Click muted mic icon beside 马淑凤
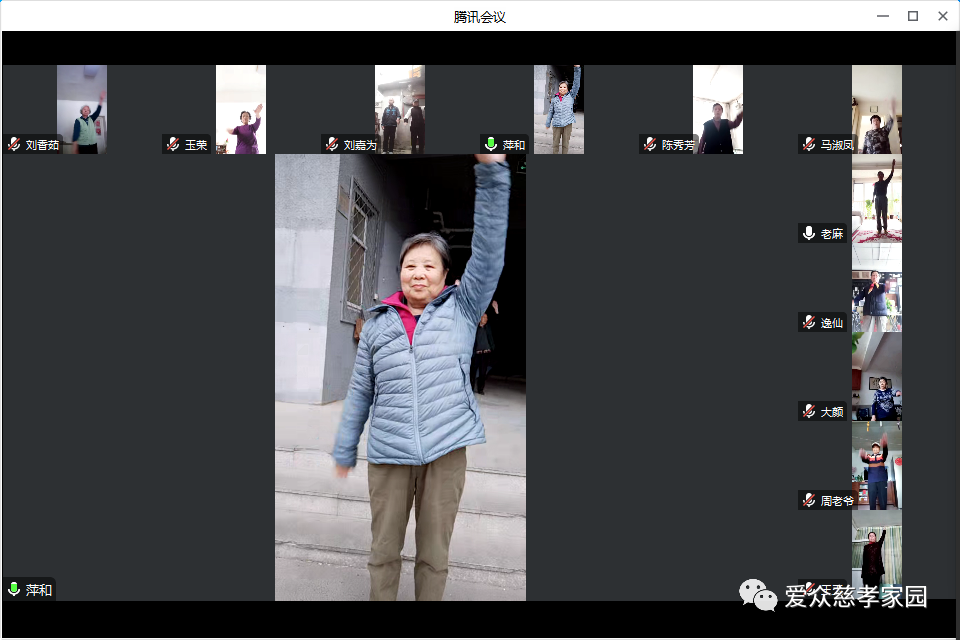 pyautogui.click(x=809, y=144)
